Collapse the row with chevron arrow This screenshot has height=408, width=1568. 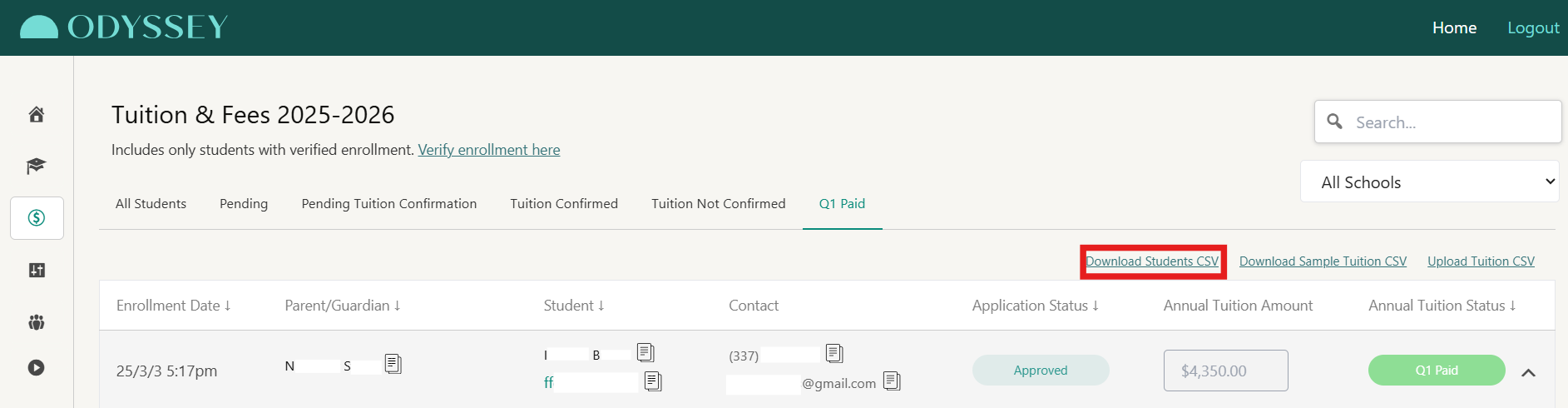coord(1528,373)
